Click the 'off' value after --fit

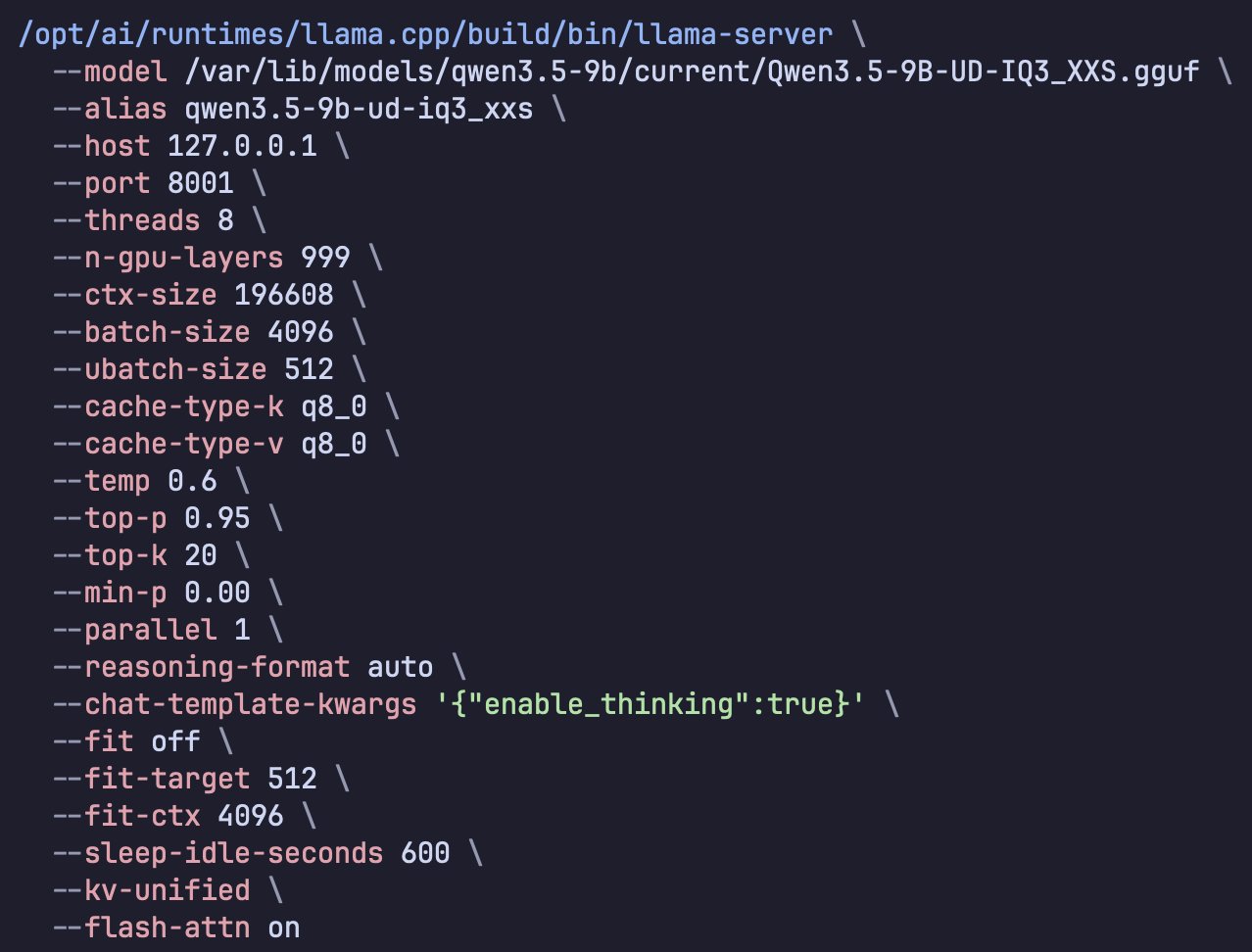[x=175, y=741]
